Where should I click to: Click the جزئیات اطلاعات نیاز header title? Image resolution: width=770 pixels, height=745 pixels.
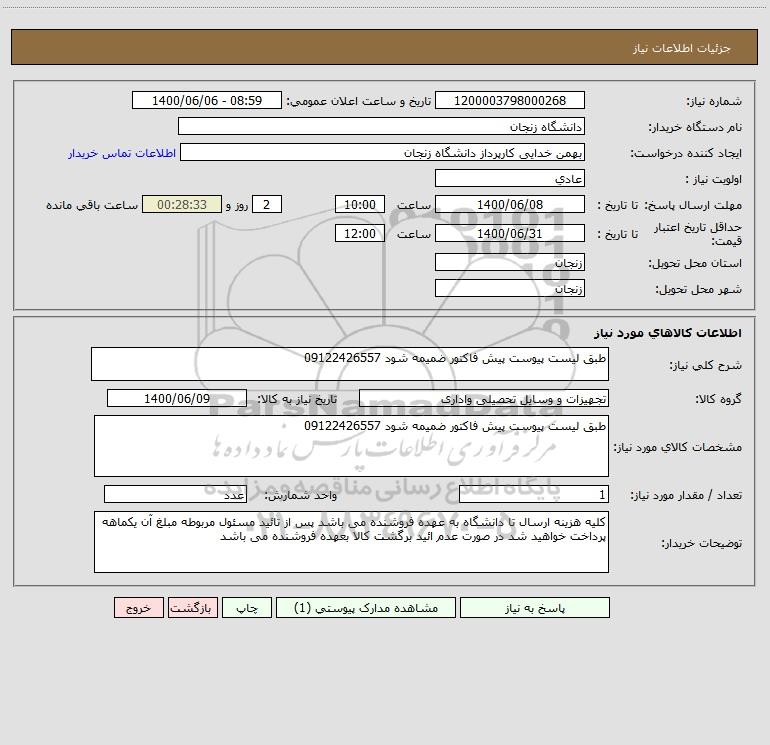(682, 48)
